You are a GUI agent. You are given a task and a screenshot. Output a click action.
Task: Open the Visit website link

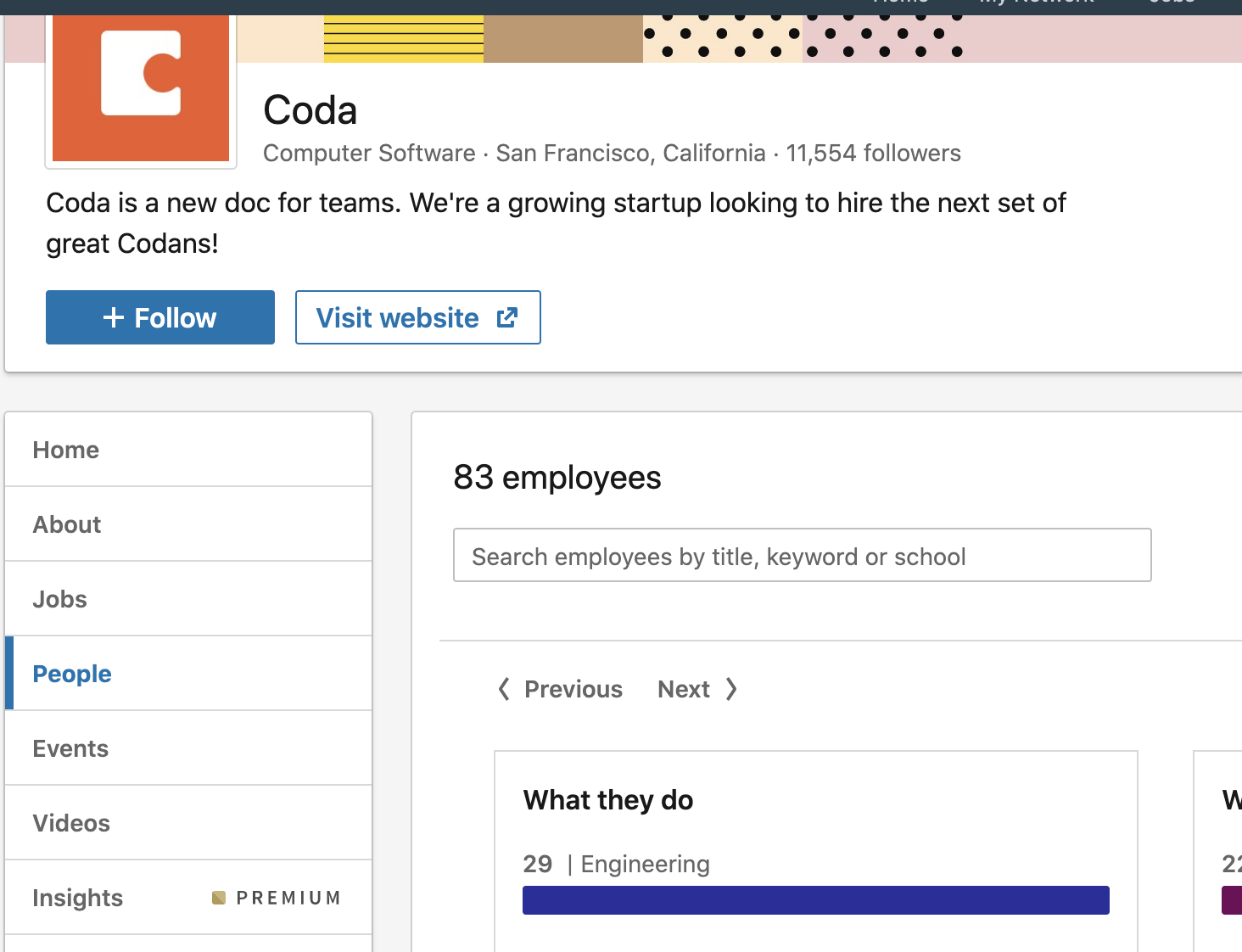click(x=418, y=317)
